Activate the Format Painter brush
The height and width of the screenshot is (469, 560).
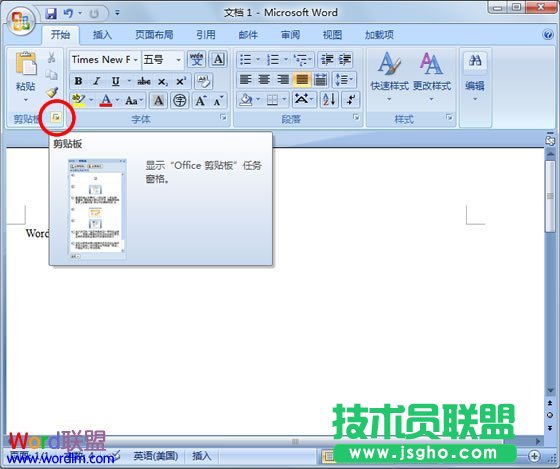pyautogui.click(x=52, y=93)
